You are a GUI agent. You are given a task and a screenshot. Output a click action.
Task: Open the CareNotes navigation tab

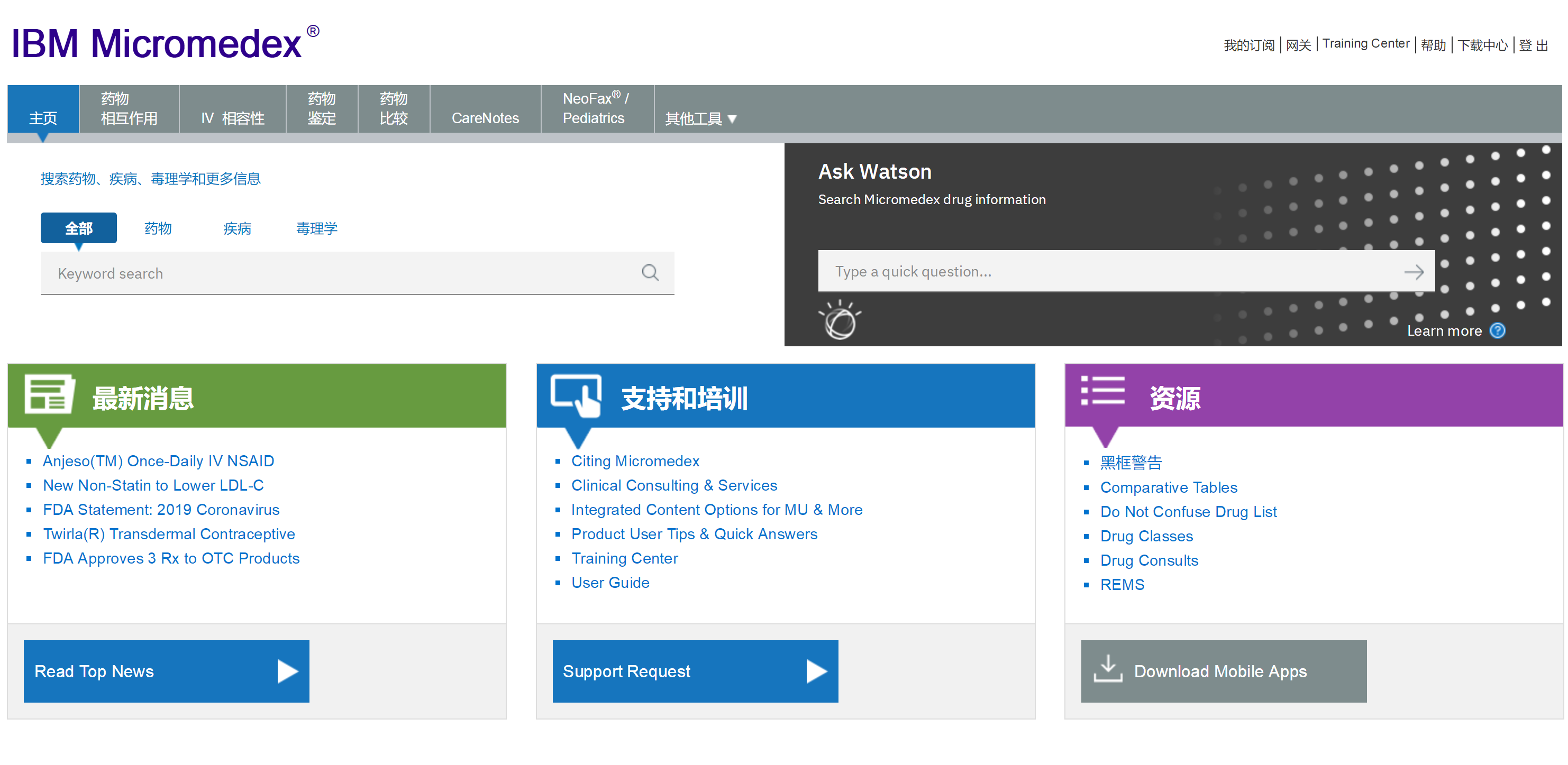pos(485,118)
